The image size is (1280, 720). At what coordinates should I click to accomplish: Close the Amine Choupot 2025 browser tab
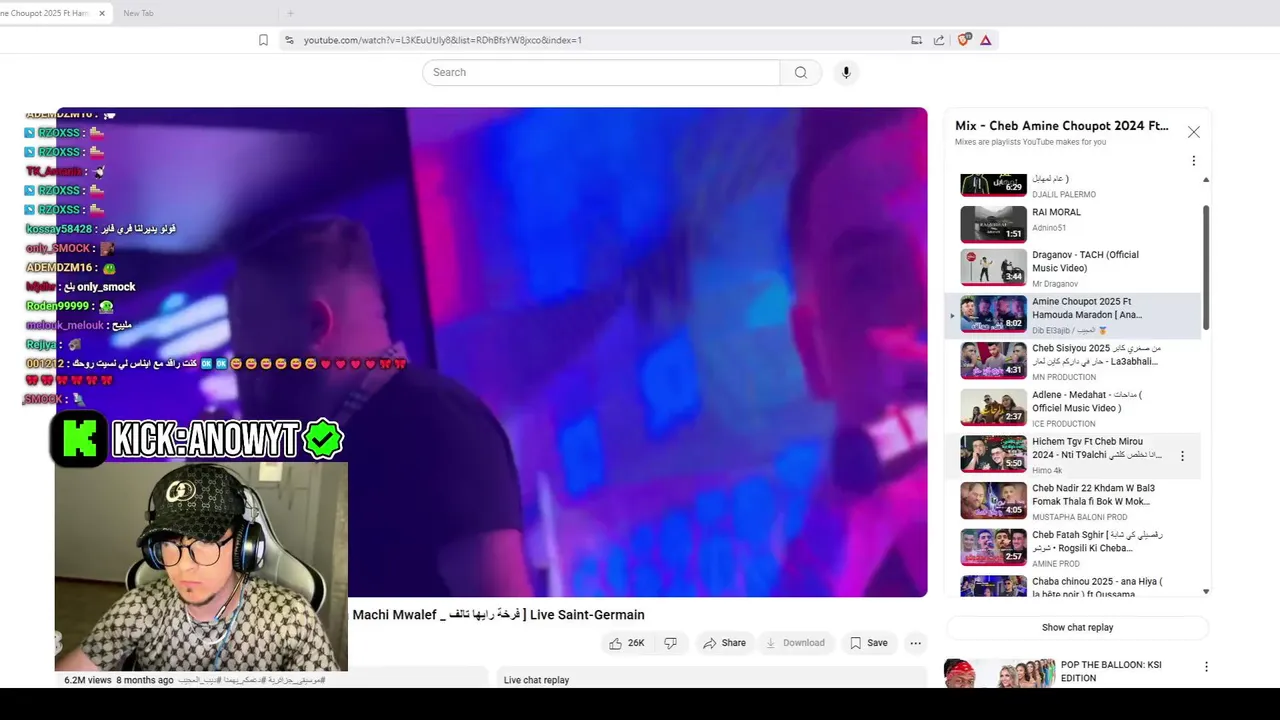coord(102,13)
